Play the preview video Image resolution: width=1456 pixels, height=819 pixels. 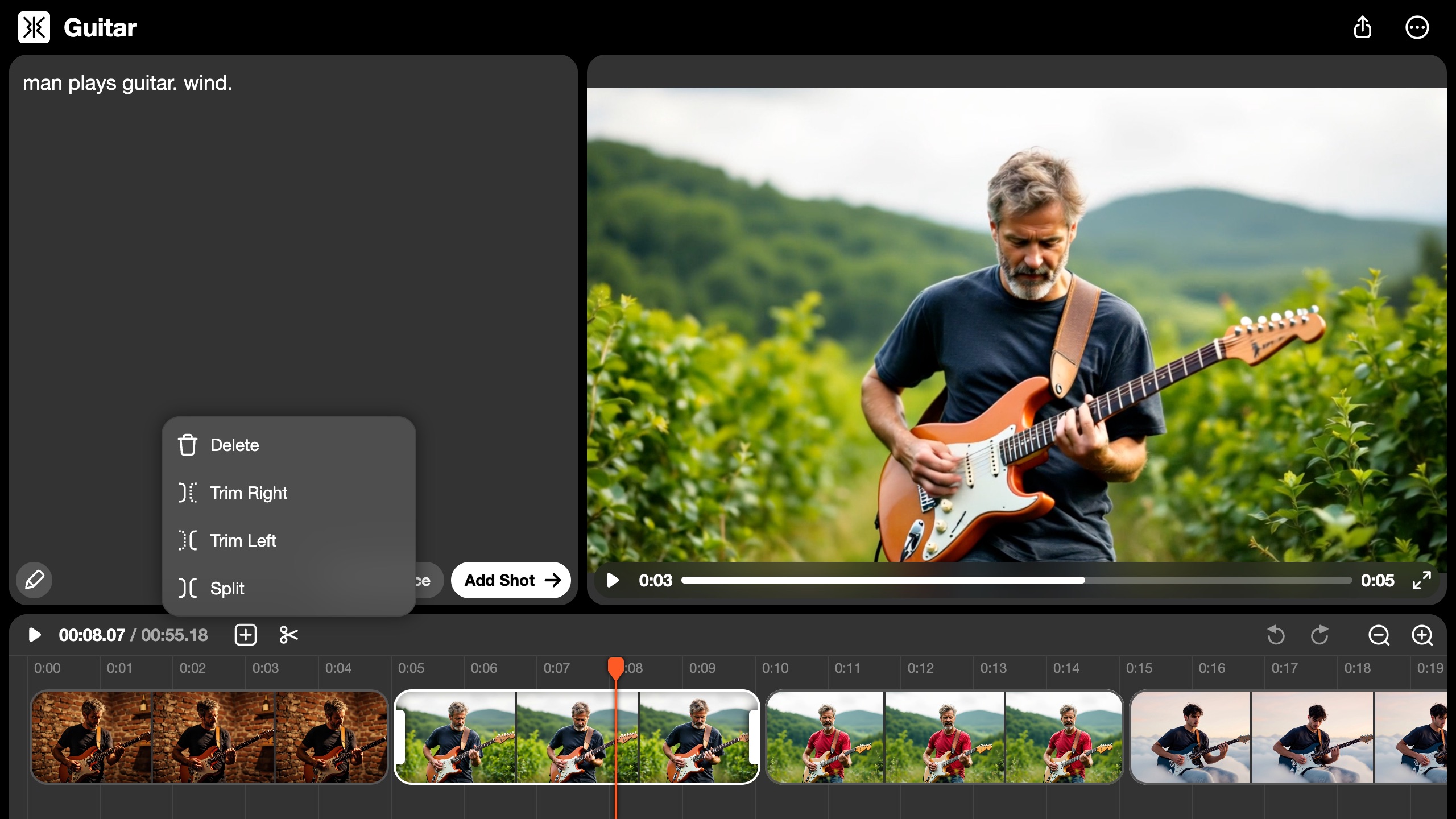pyautogui.click(x=613, y=580)
